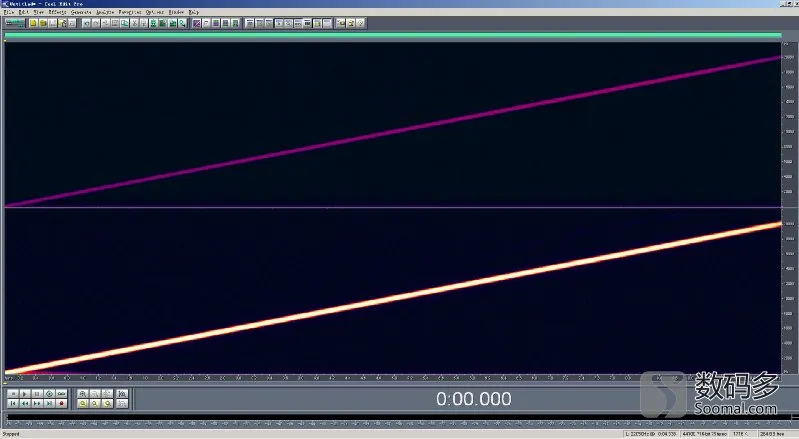Viewport: 799px width, 439px height.
Task: Open the Window menu
Action: [177, 12]
